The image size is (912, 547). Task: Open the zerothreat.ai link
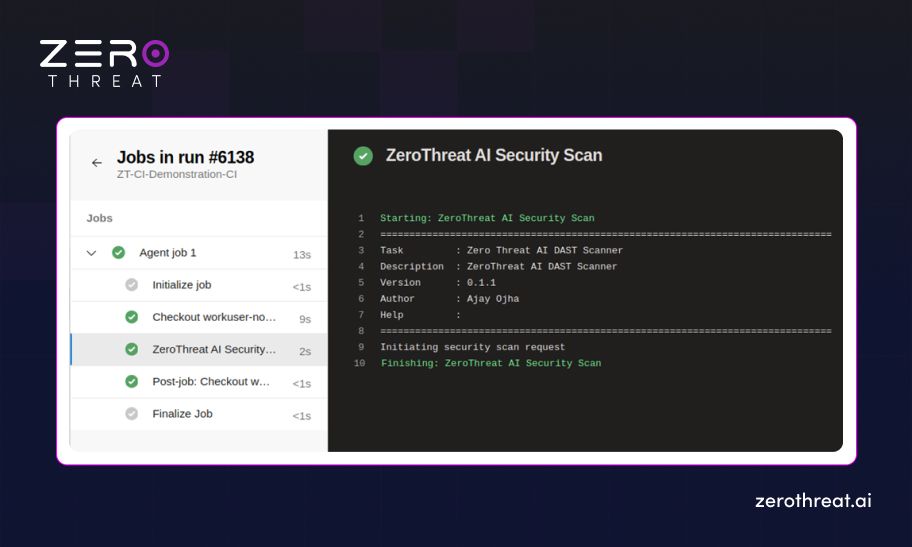pos(813,500)
